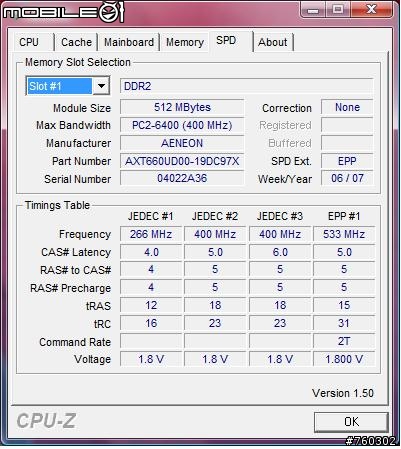Viewport: 401px width, 449px height.
Task: Click the Command Rate label
Action: (x=75, y=342)
